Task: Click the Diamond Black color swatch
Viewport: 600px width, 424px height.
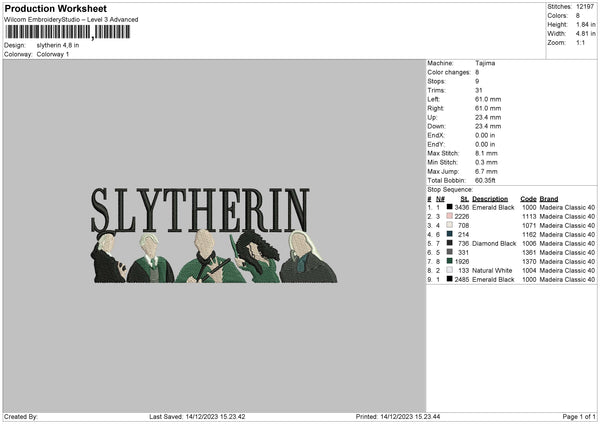Action: click(449, 243)
